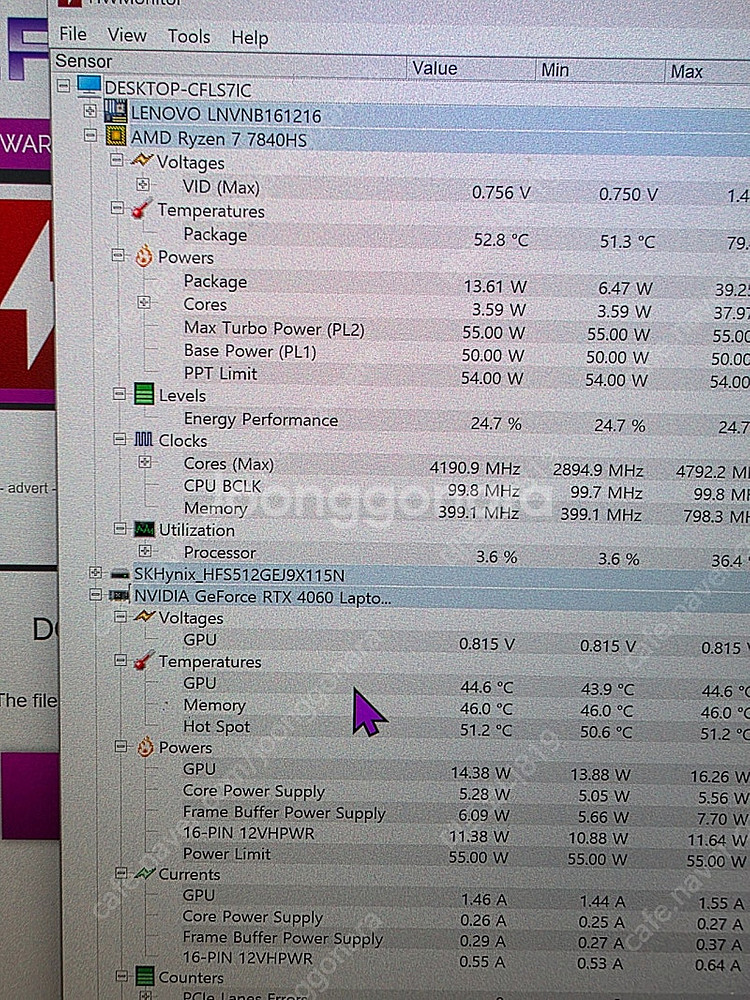Click the AMD Ryzen CPU chip icon
Viewport: 750px width, 1000px height.
tap(116, 136)
